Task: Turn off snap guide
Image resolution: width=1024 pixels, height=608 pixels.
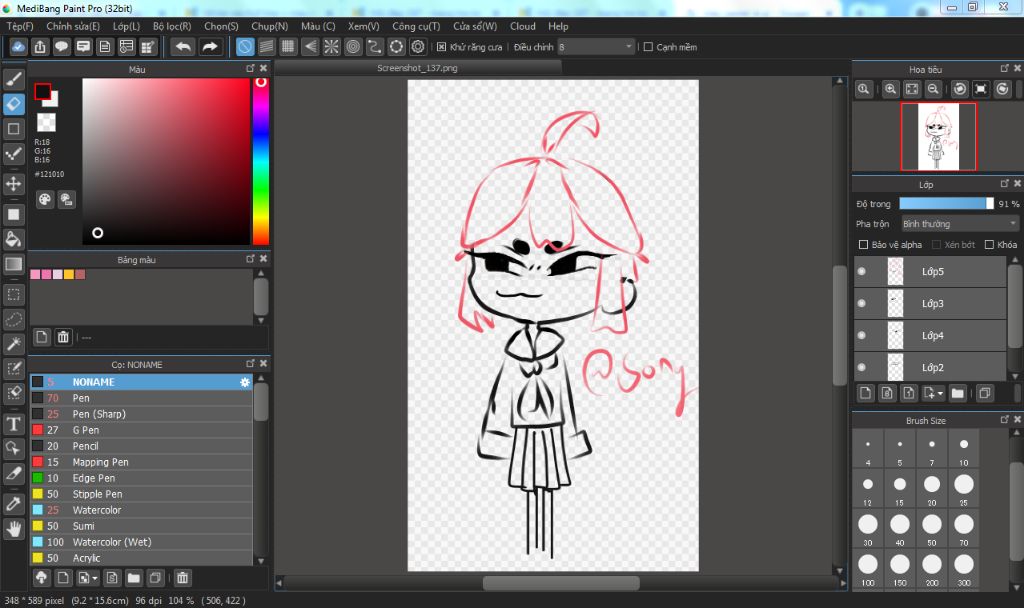Action: point(245,47)
